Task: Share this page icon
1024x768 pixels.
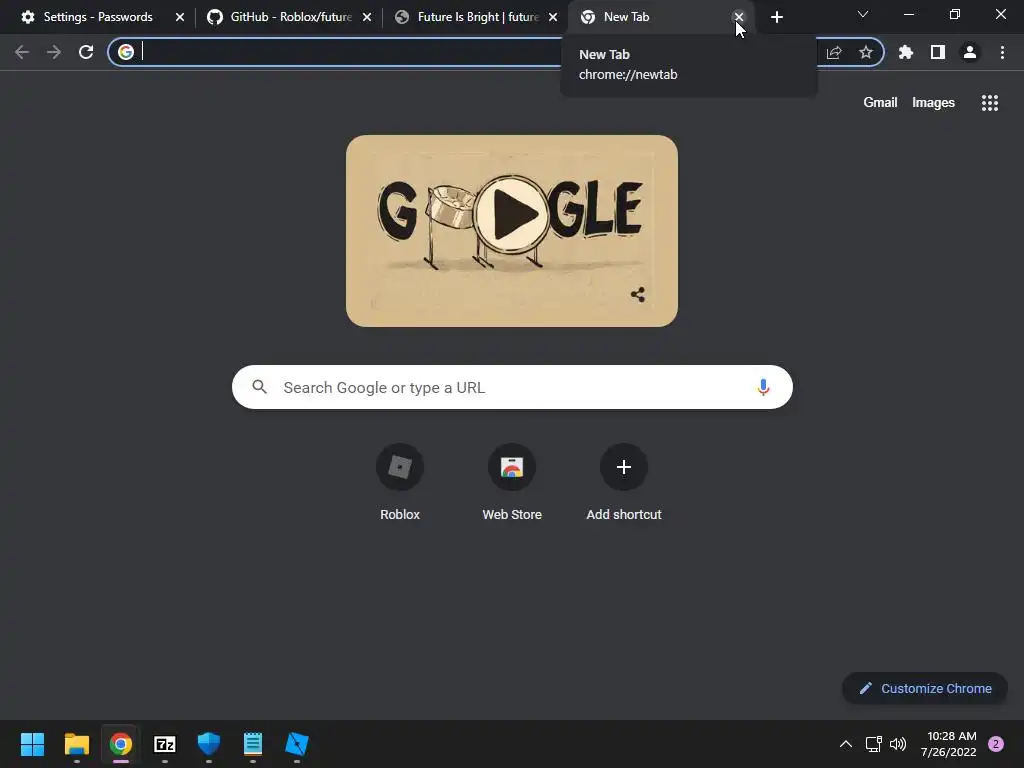Action: [x=834, y=52]
